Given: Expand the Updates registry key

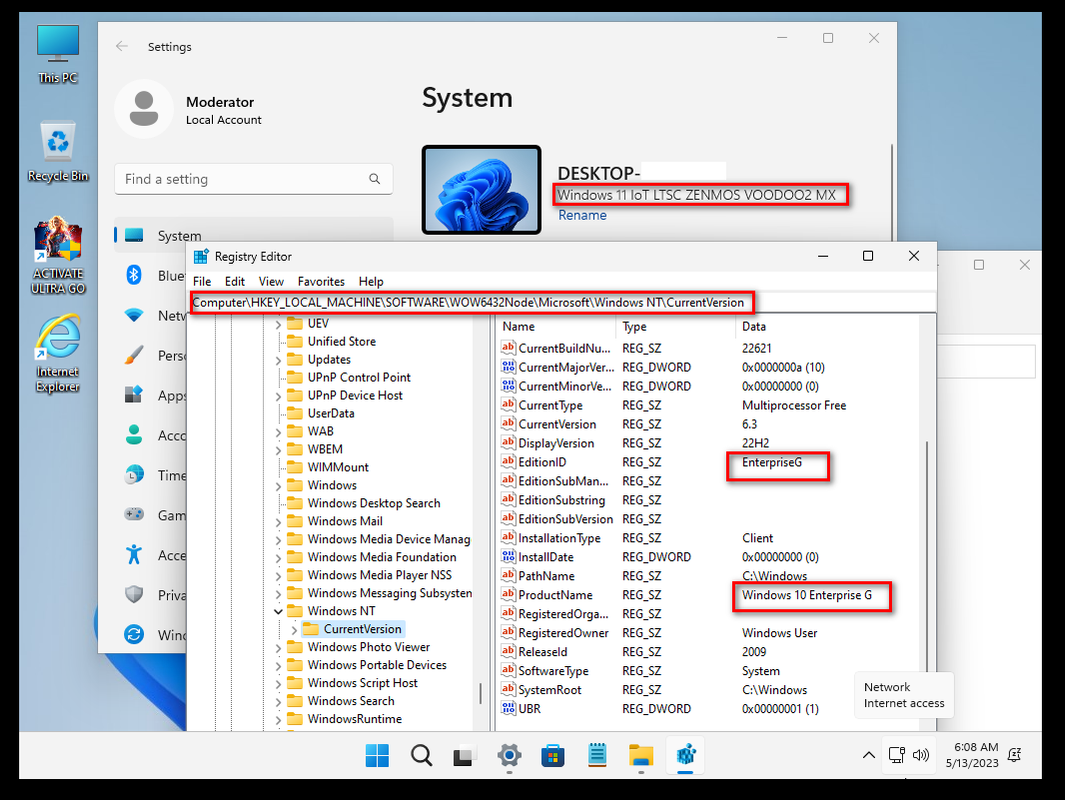Looking at the screenshot, I should [x=278, y=360].
